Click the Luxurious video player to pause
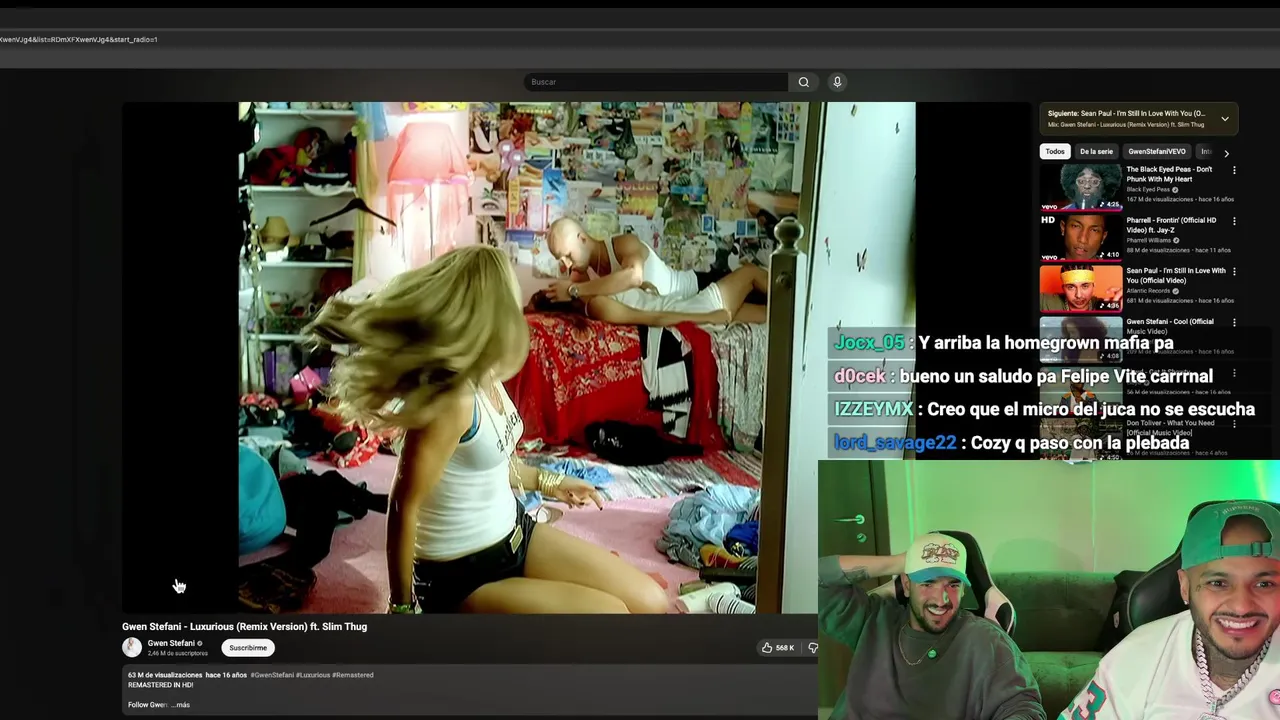The width and height of the screenshot is (1280, 720). pyautogui.click(x=576, y=357)
